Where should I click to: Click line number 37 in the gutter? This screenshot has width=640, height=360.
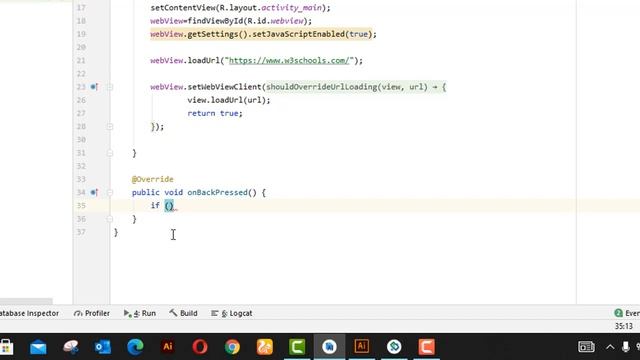81,232
